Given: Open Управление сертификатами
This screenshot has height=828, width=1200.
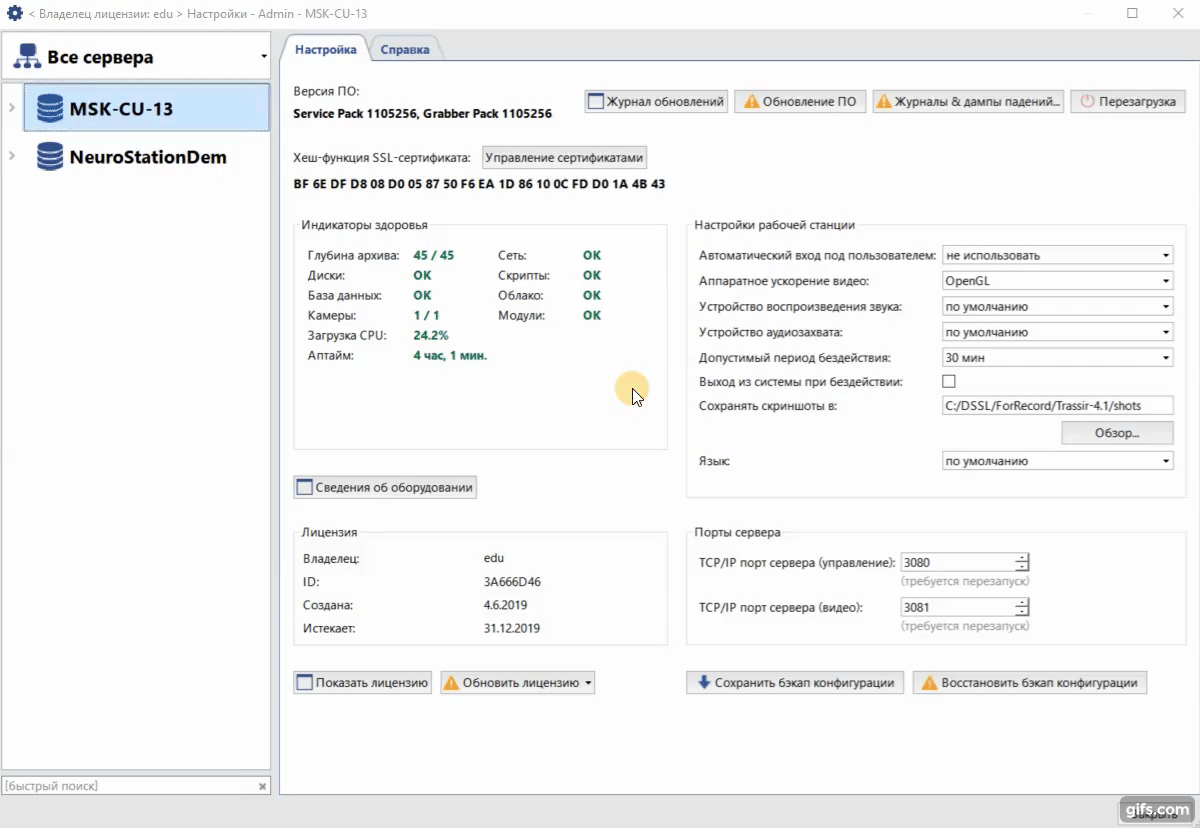Looking at the screenshot, I should click(x=564, y=157).
